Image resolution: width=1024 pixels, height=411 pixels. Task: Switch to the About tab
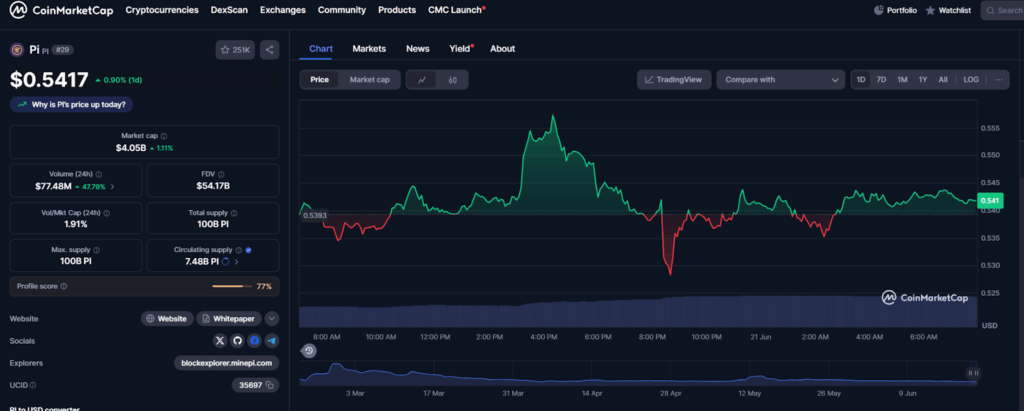pyautogui.click(x=502, y=49)
